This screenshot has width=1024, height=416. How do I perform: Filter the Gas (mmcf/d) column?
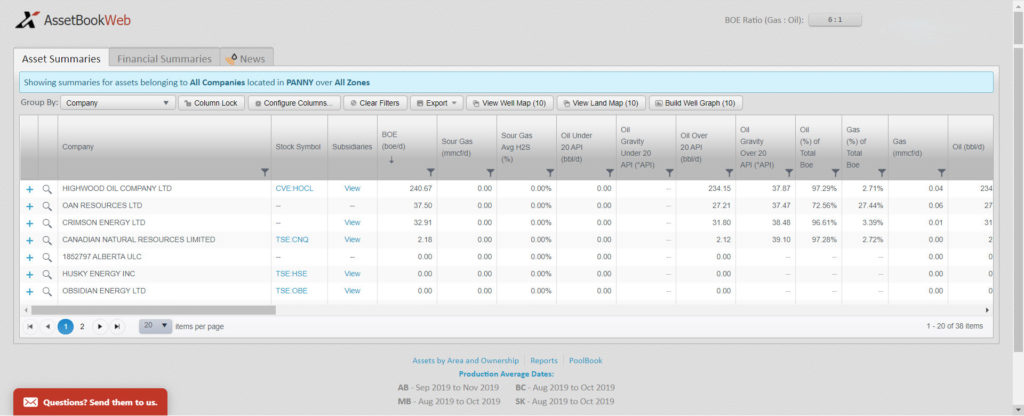click(x=941, y=172)
